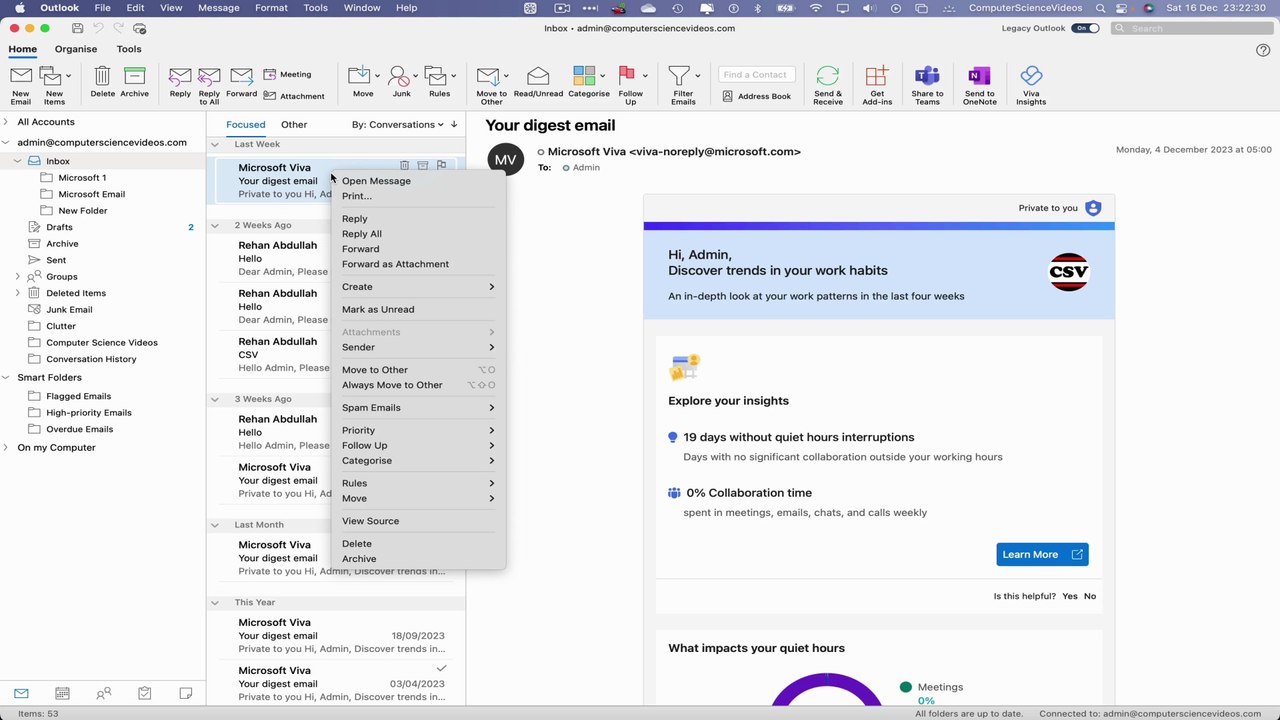This screenshot has width=1280, height=720.
Task: Click Yes for Is this helpful
Action: click(x=1070, y=596)
